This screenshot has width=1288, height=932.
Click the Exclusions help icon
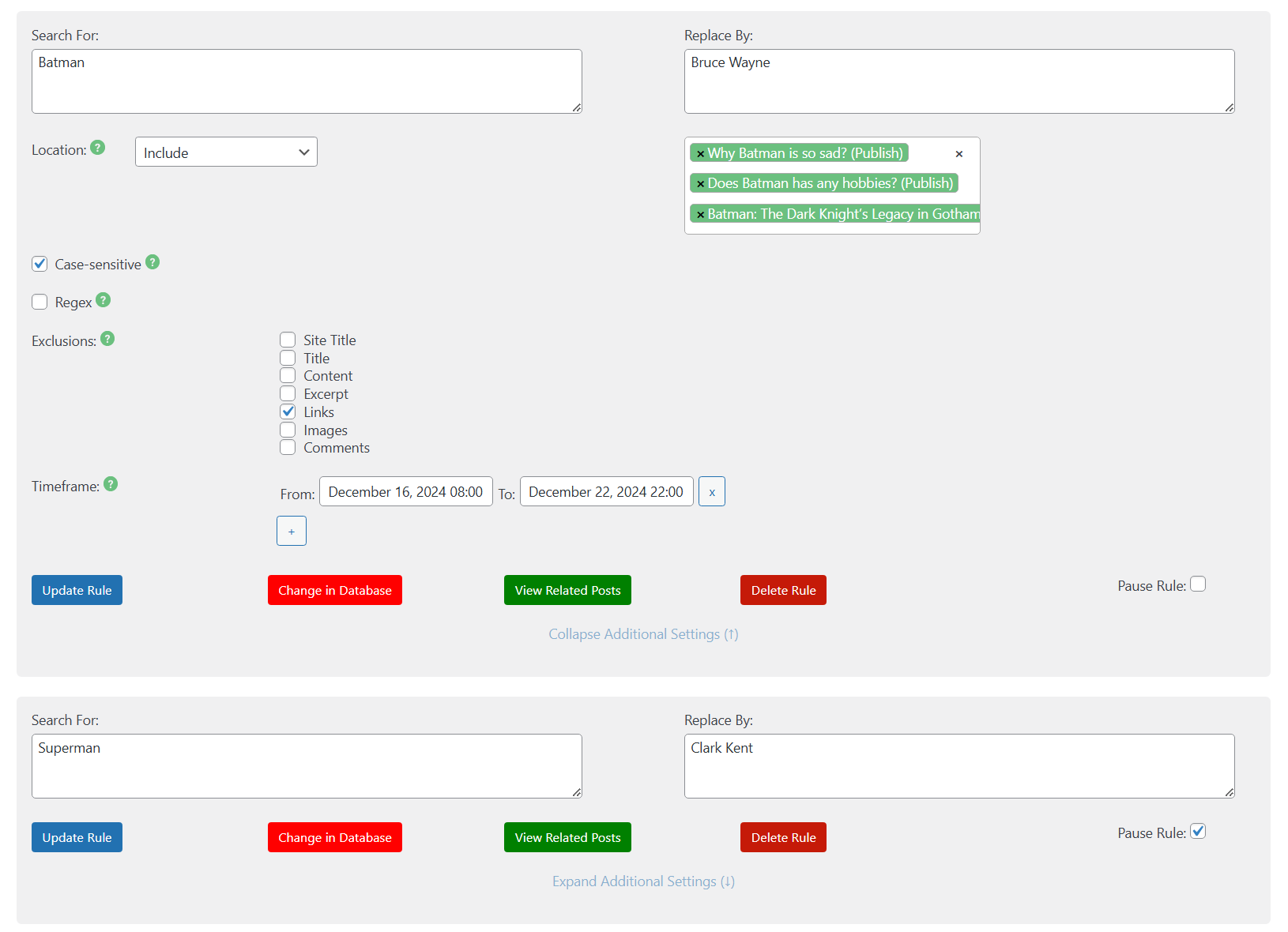coord(107,339)
